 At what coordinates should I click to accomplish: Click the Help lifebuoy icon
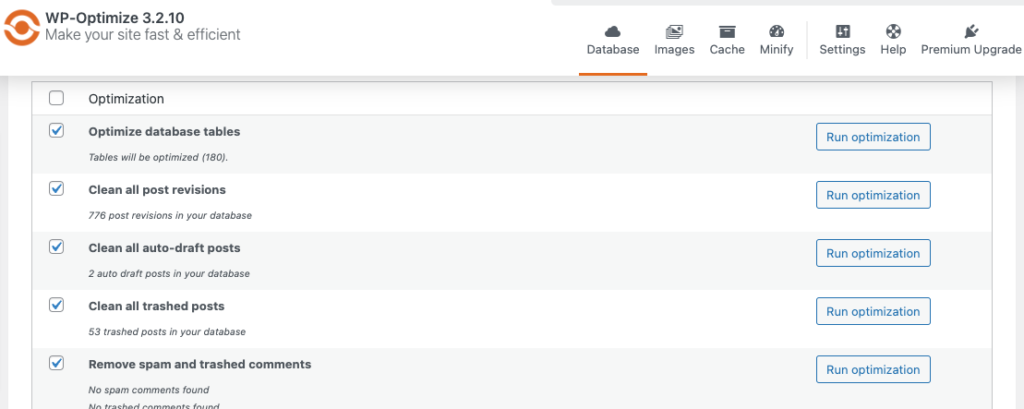pos(893,31)
